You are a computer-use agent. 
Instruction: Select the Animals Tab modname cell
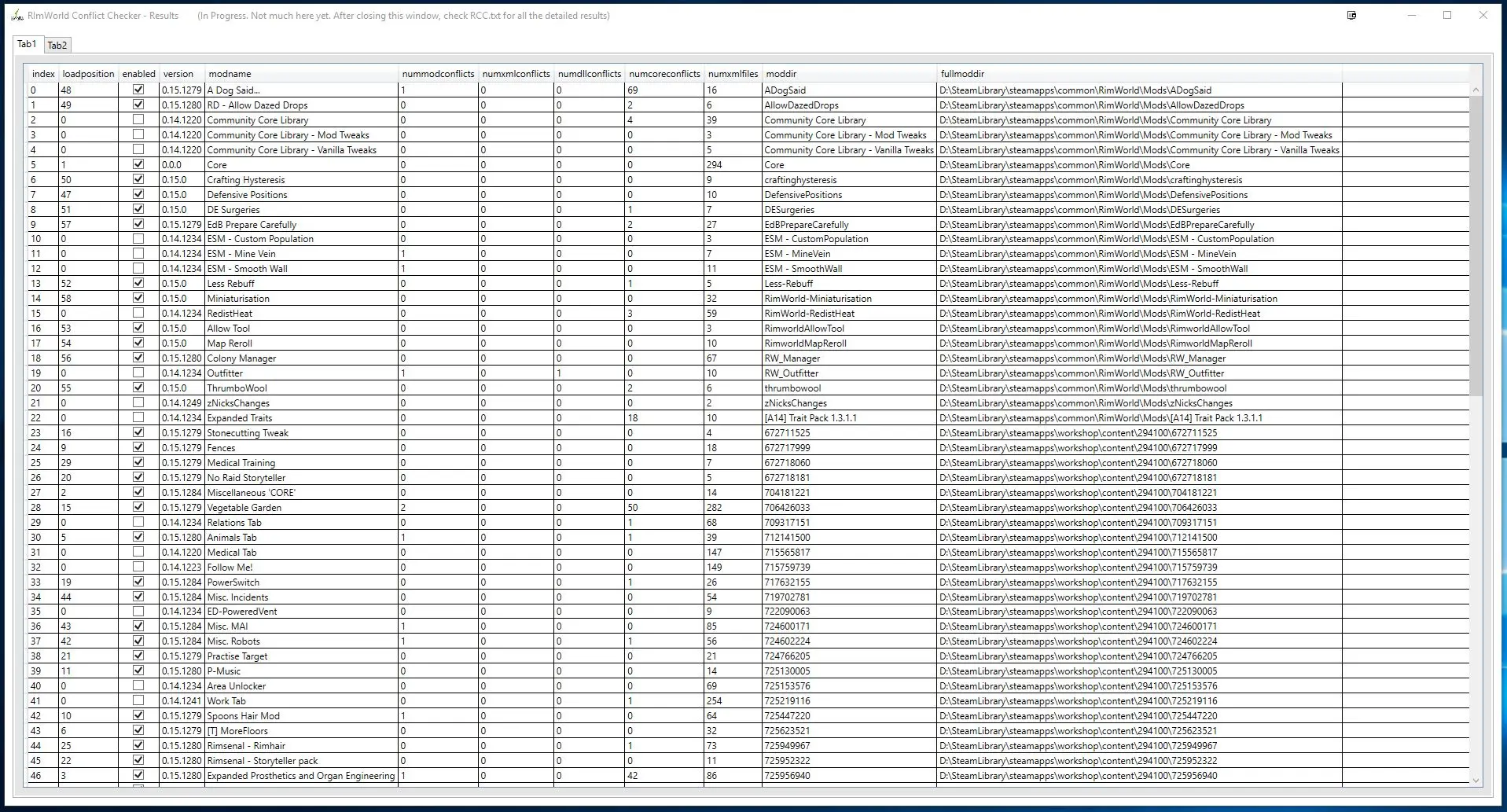click(302, 537)
